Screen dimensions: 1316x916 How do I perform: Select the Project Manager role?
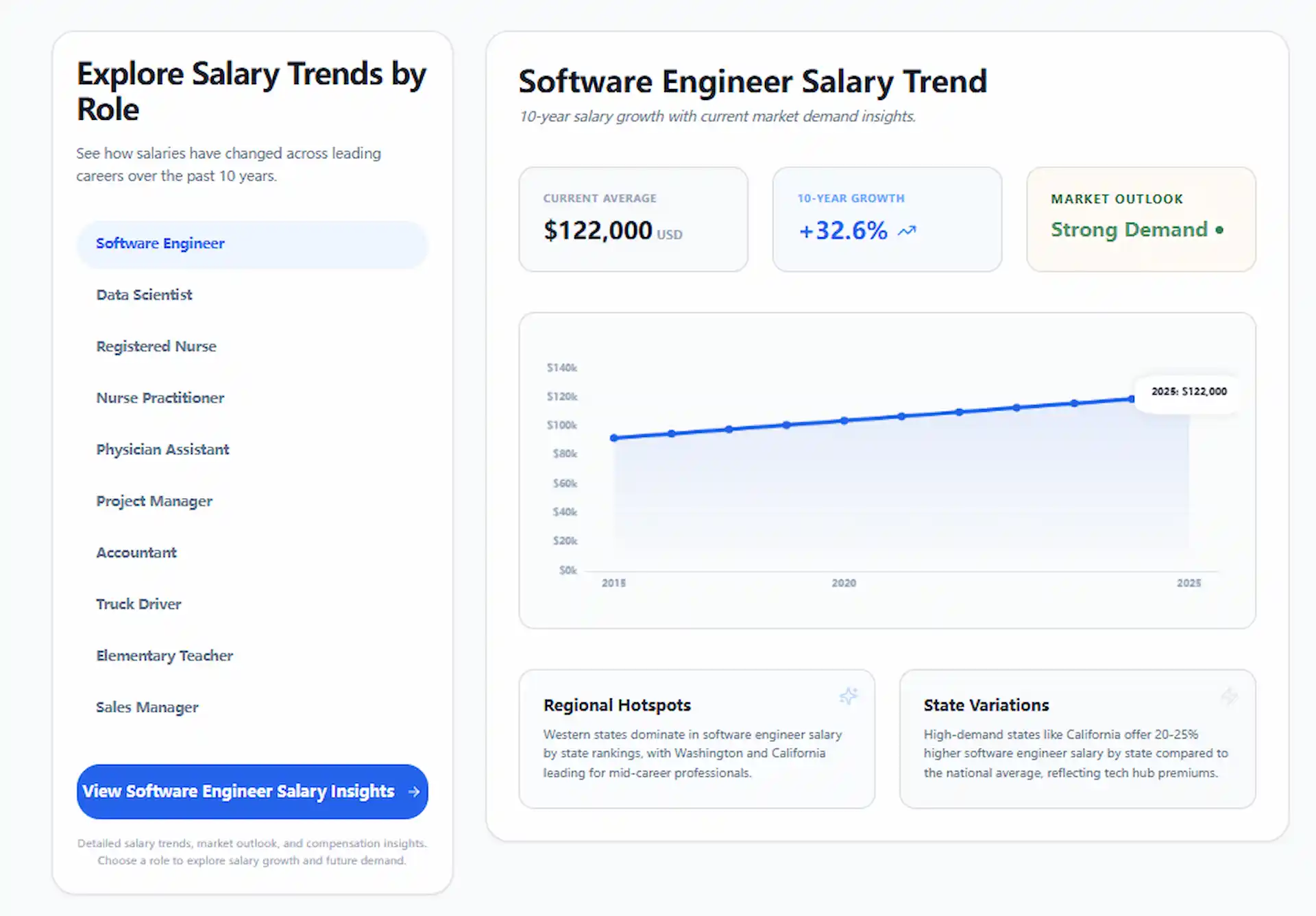[252, 502]
